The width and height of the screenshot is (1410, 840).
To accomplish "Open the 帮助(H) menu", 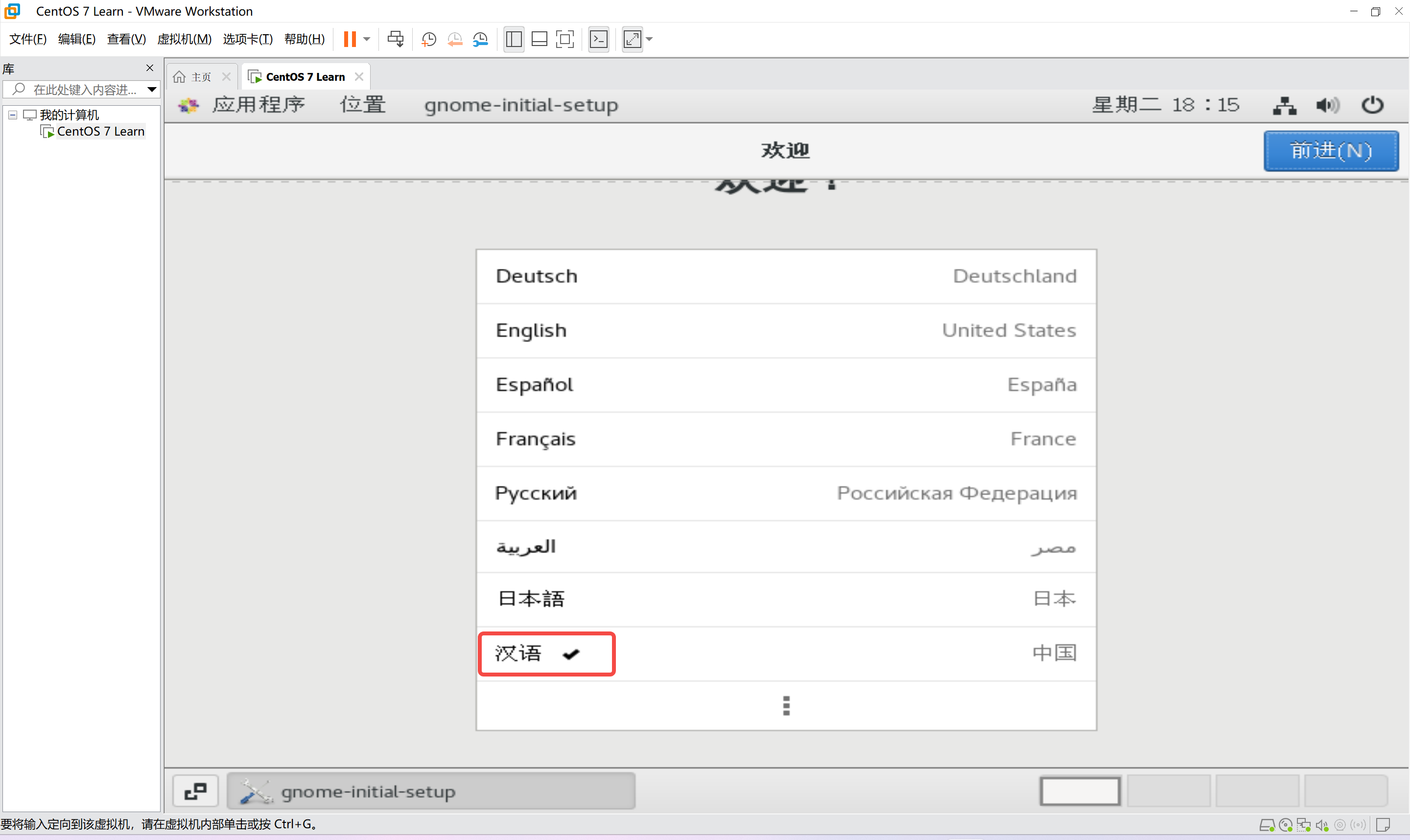I will pyautogui.click(x=305, y=39).
